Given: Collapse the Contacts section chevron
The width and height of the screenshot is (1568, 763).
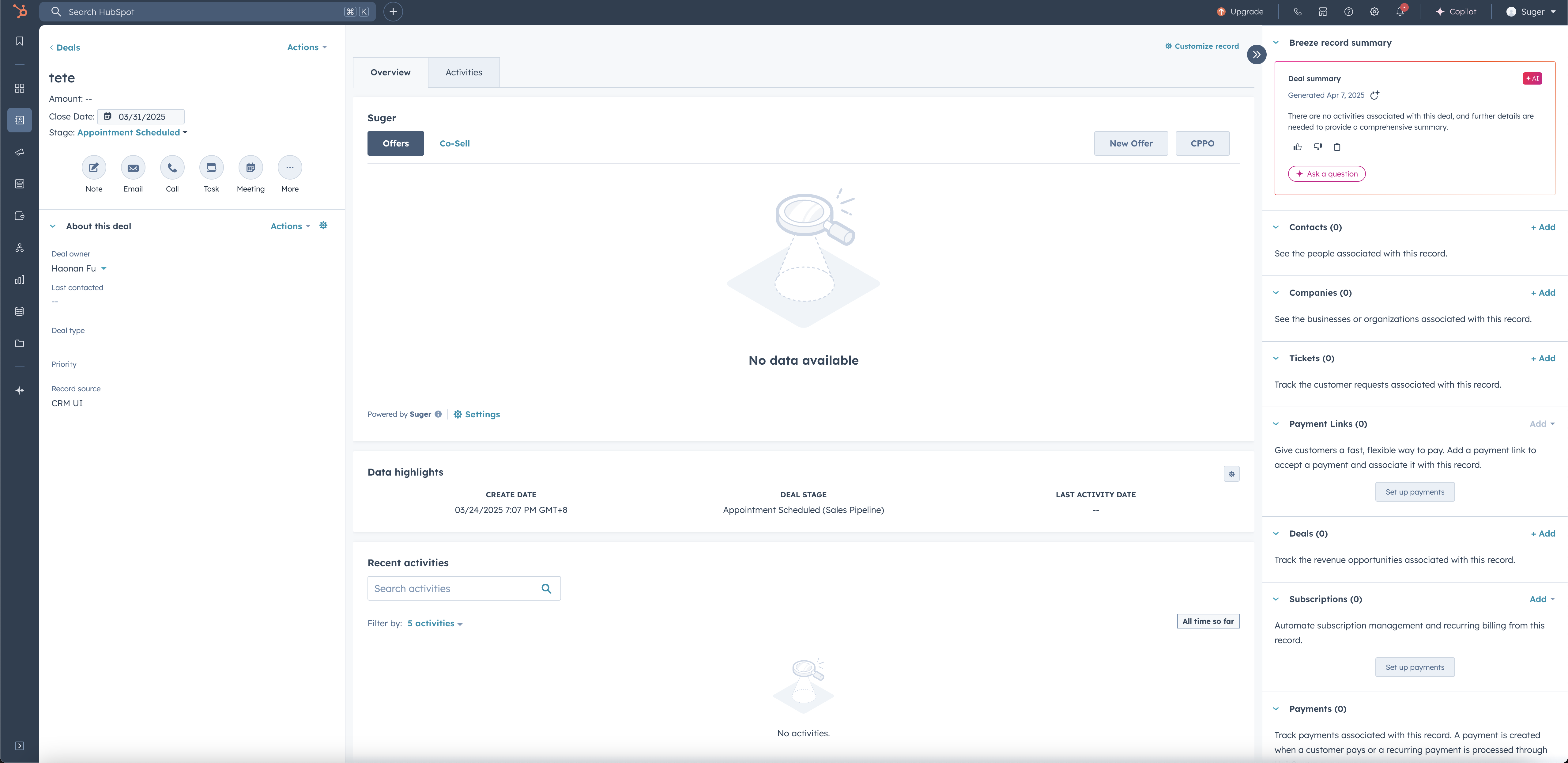Looking at the screenshot, I should pos(1276,227).
